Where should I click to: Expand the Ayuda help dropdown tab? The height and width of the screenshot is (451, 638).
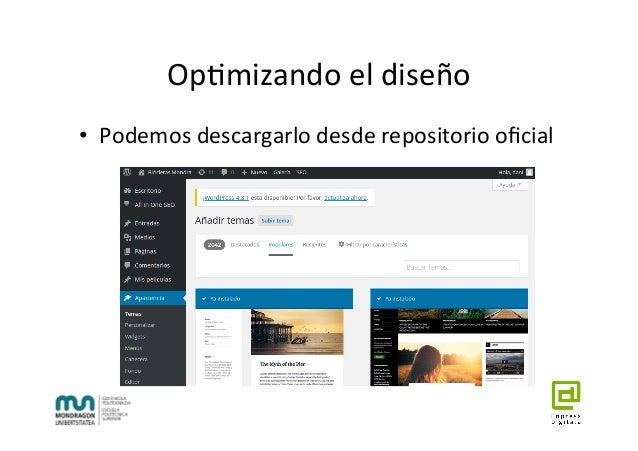point(510,185)
